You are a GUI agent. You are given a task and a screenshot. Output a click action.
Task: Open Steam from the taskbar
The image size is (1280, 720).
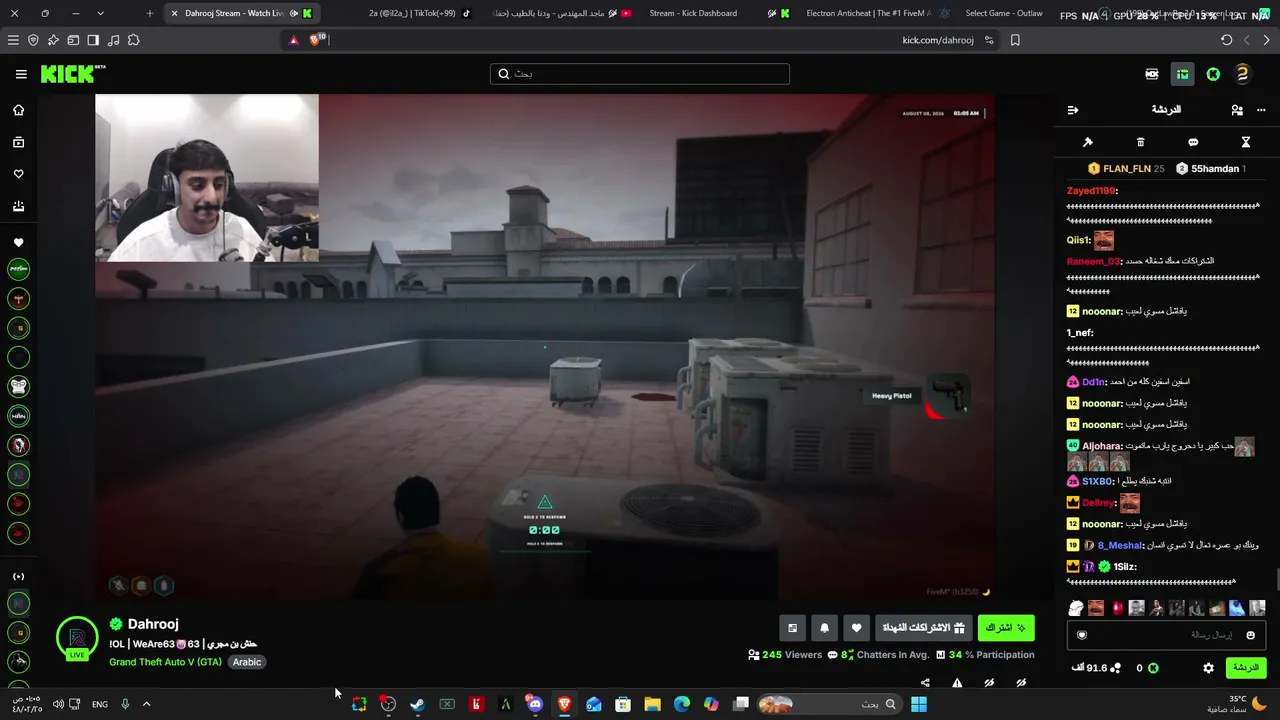pyautogui.click(x=417, y=704)
